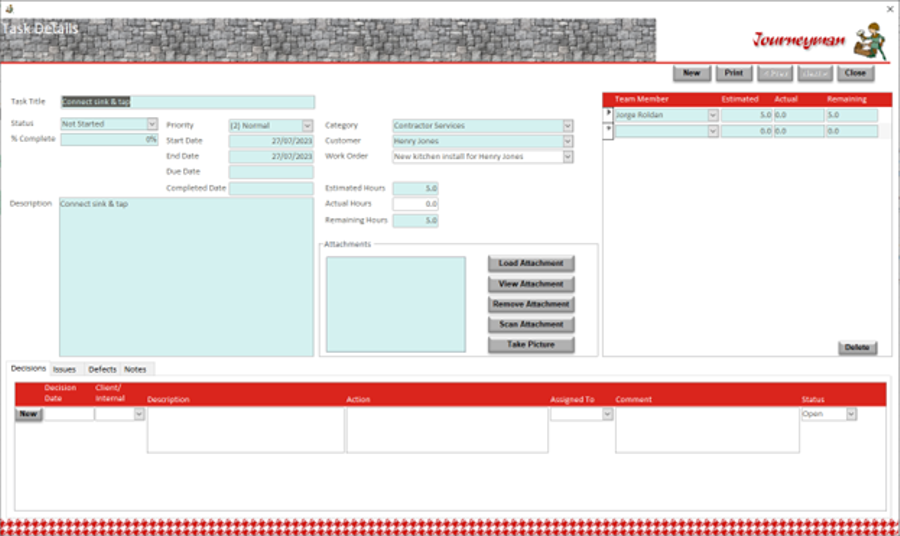This screenshot has height=536, width=900.
Task: Click the Task Title field
Action: 188,102
